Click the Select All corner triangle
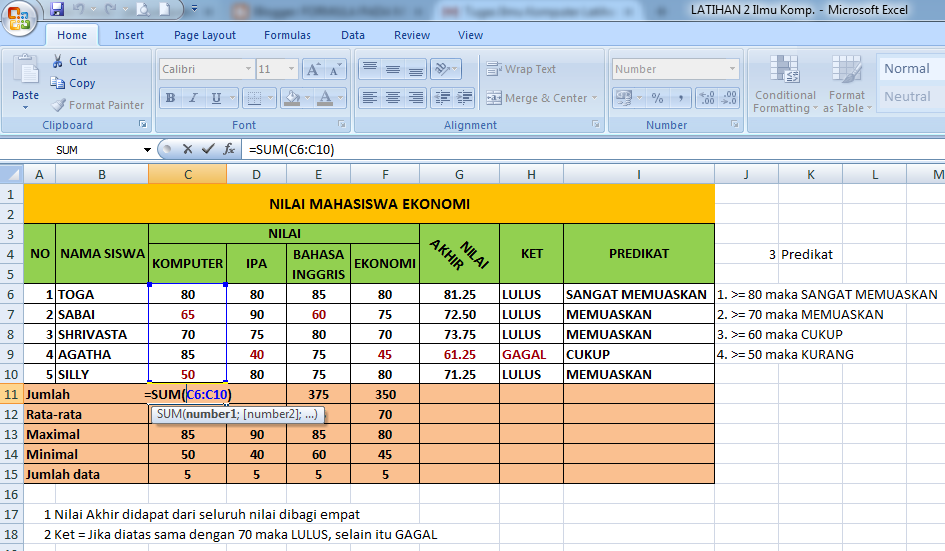Screen dimensions: 945x551 coord(12,175)
